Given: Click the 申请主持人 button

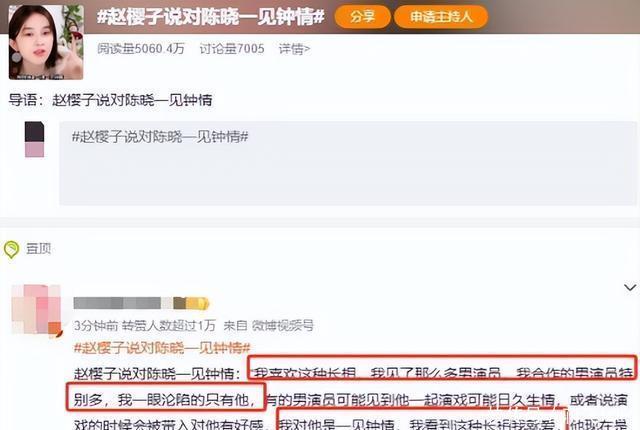Looking at the screenshot, I should click(x=441, y=17).
